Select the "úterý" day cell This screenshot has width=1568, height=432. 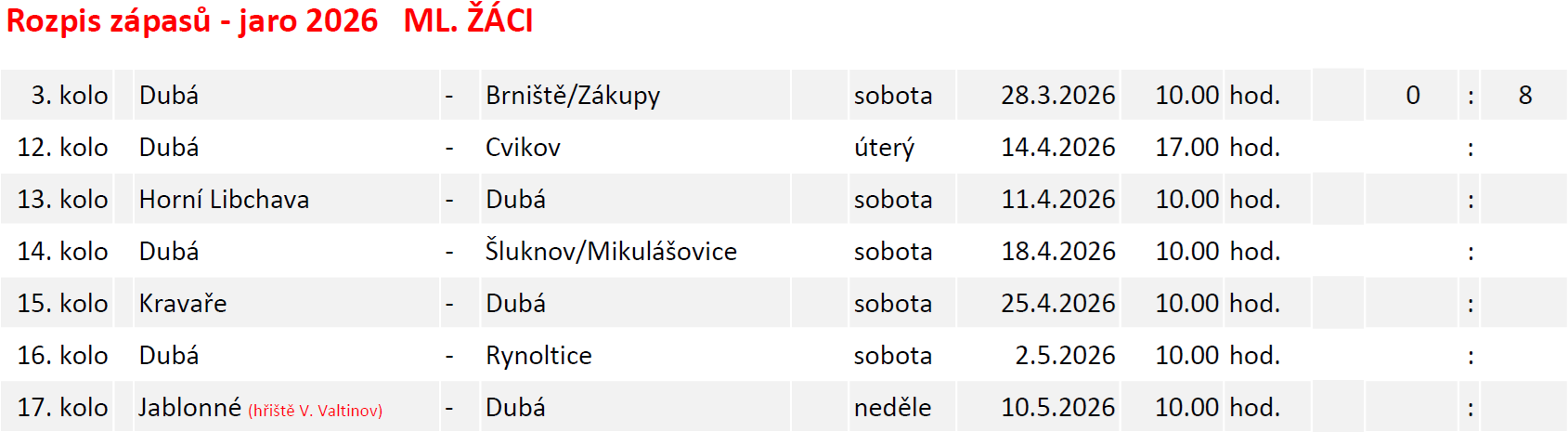pos(884,148)
